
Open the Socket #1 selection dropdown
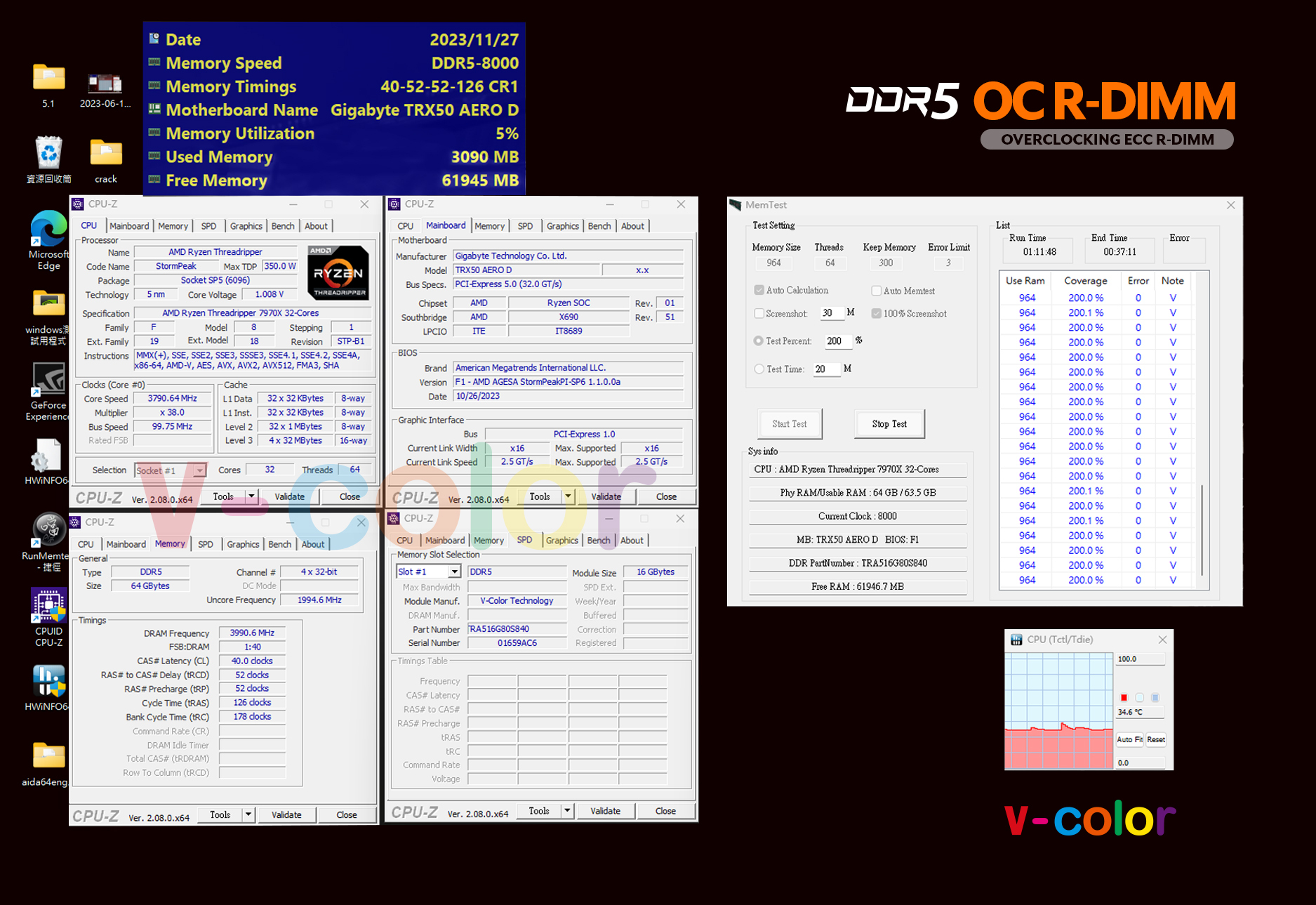[199, 470]
